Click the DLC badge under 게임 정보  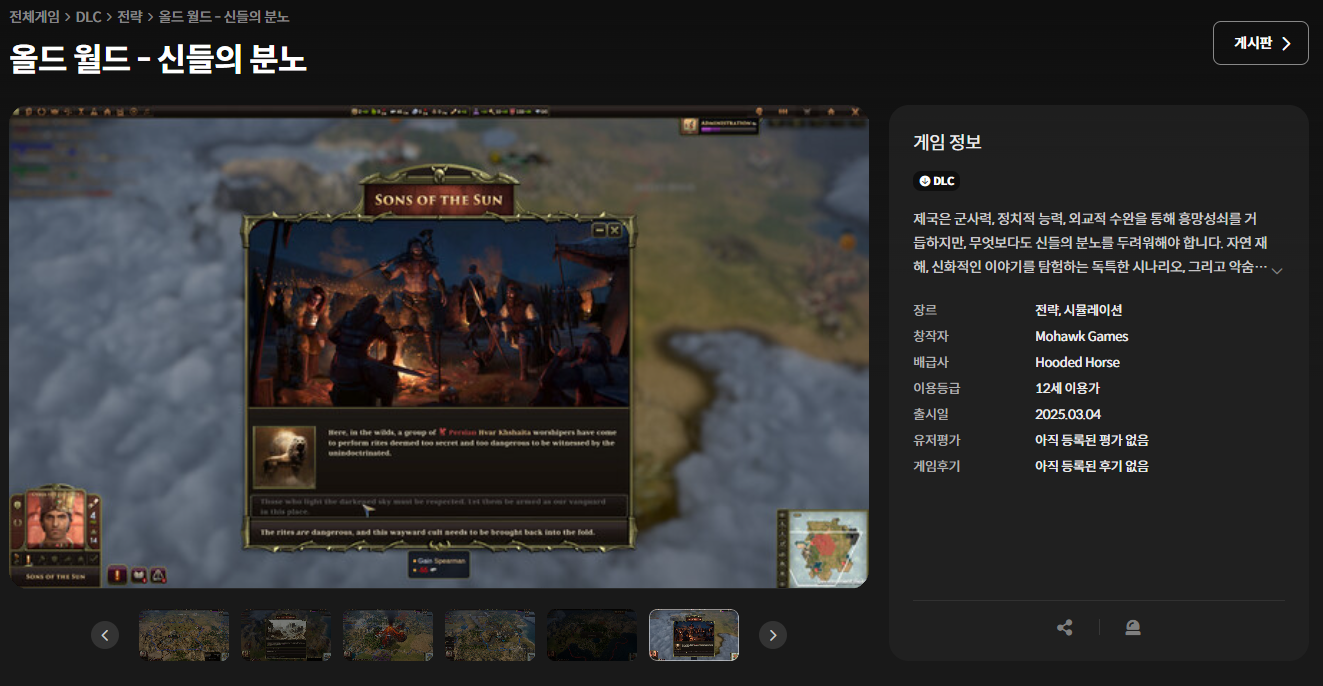[936, 181]
